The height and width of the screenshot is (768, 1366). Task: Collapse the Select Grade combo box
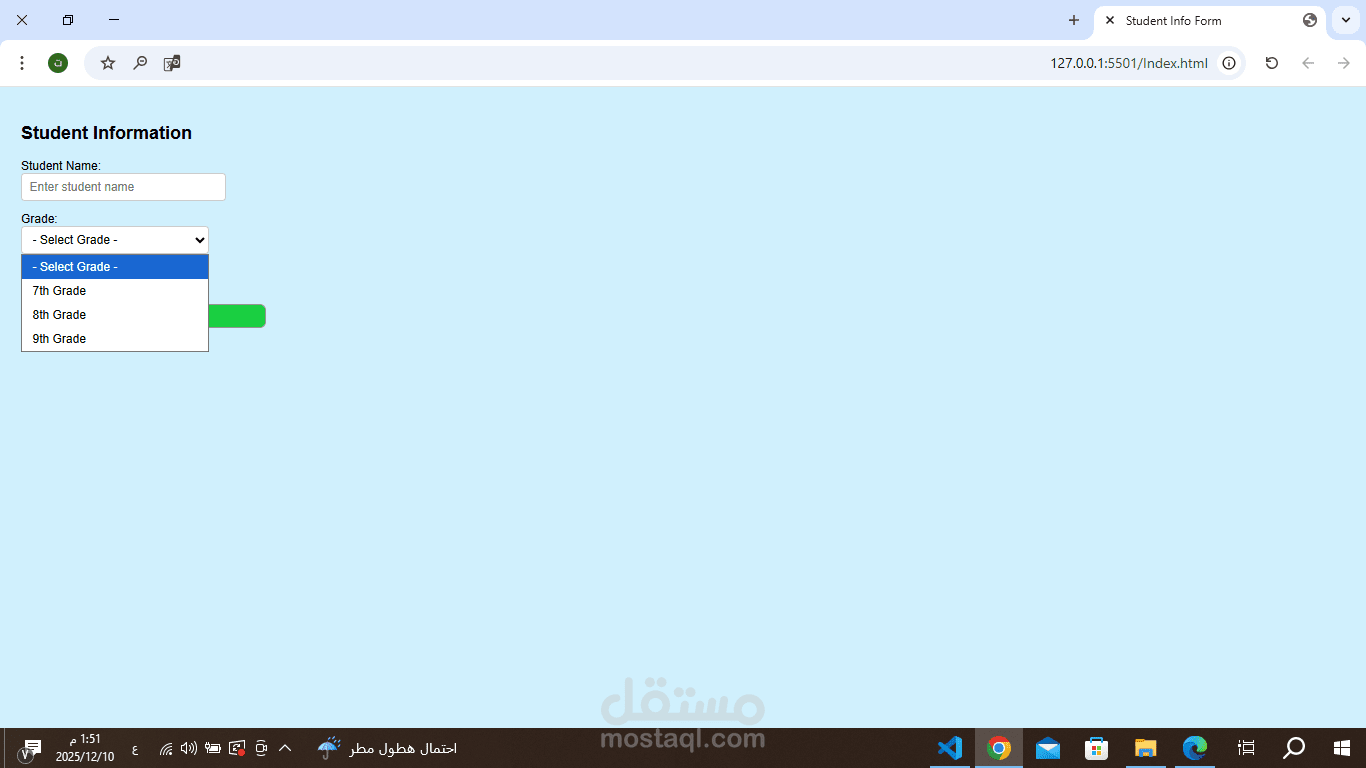115,240
